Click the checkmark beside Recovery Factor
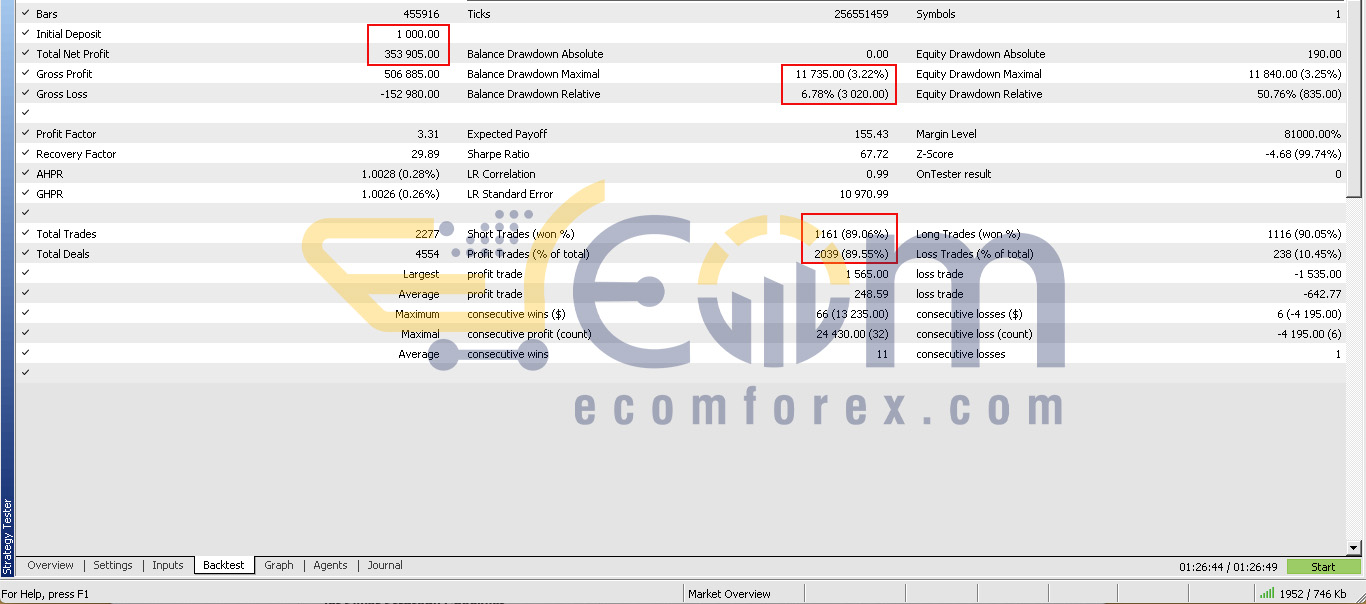The height and width of the screenshot is (604, 1366). click(25, 154)
